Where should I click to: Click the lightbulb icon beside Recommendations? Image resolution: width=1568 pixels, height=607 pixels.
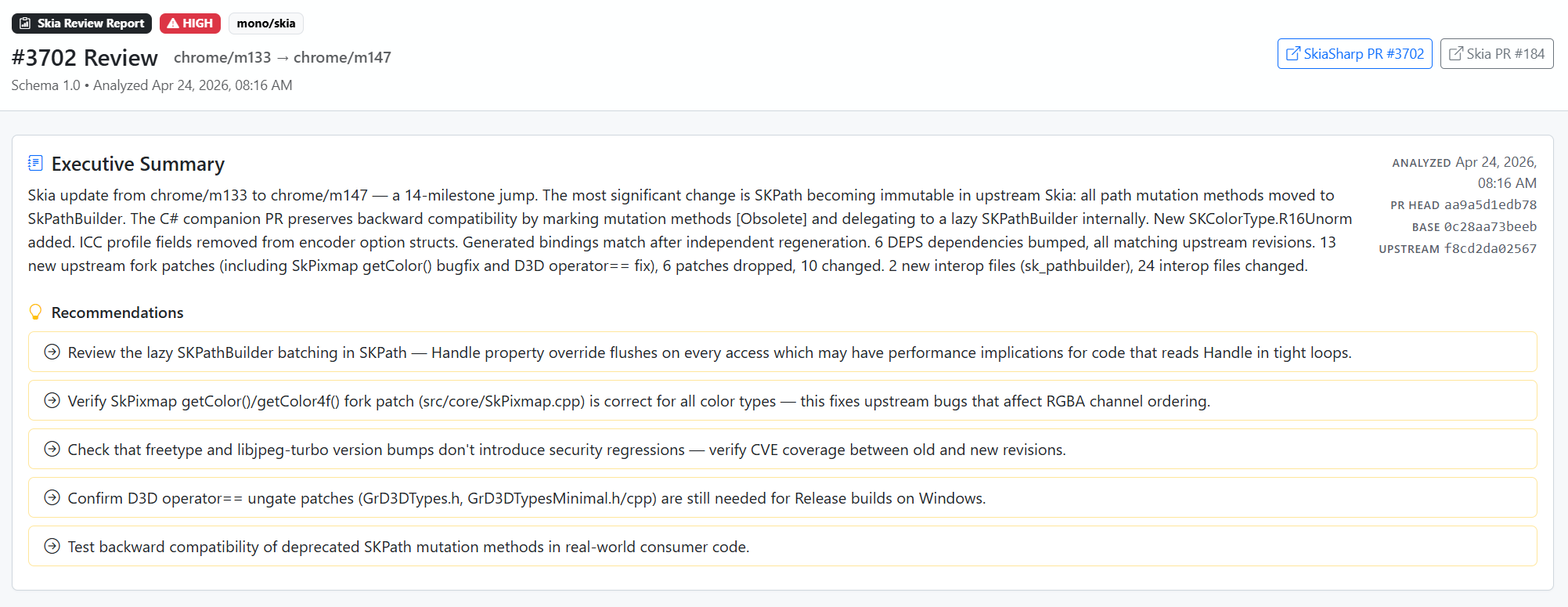[x=35, y=312]
